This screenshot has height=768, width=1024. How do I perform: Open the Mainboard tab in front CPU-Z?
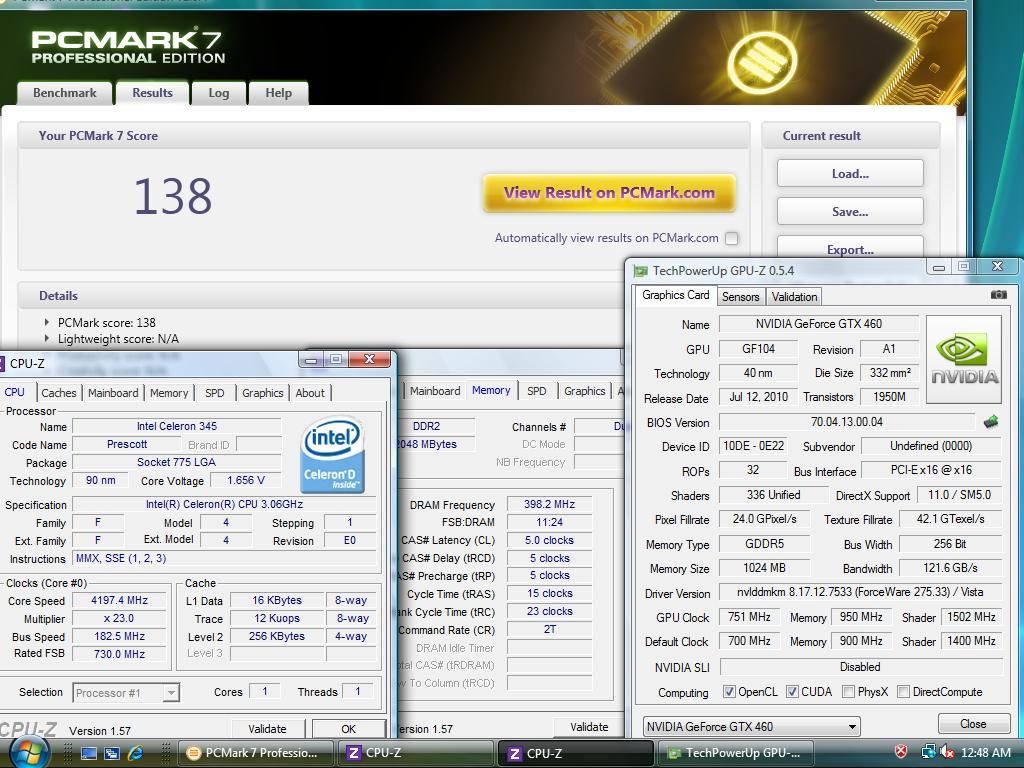click(113, 392)
